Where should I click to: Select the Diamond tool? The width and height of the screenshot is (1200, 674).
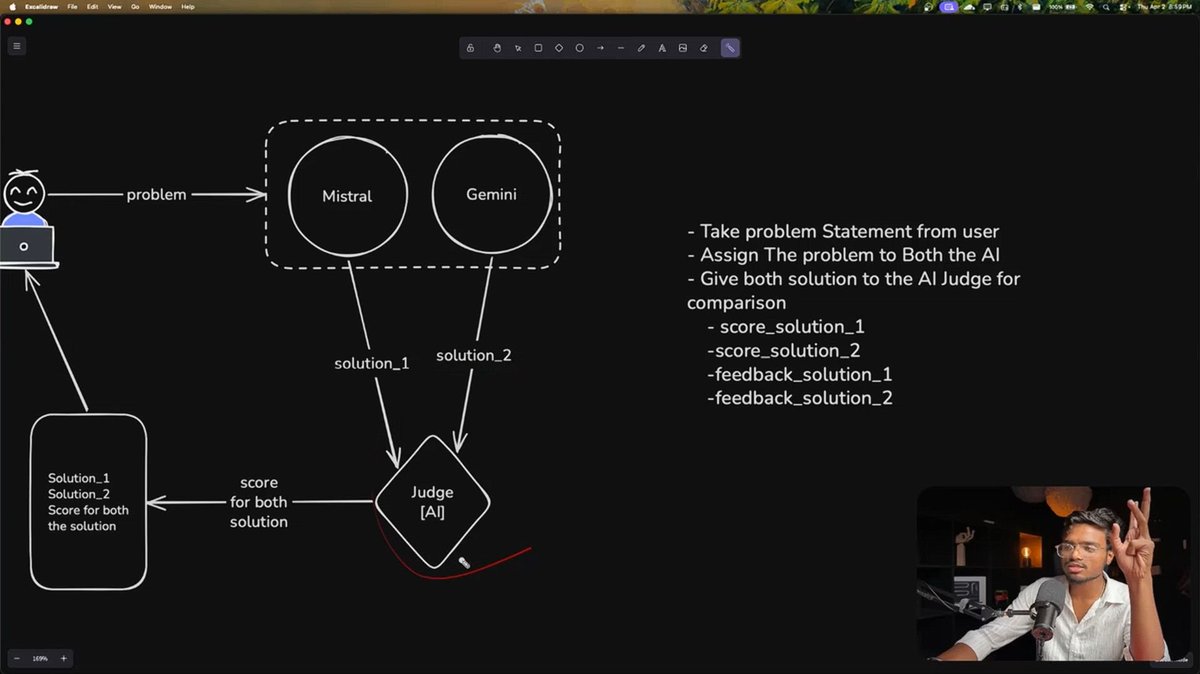559,48
